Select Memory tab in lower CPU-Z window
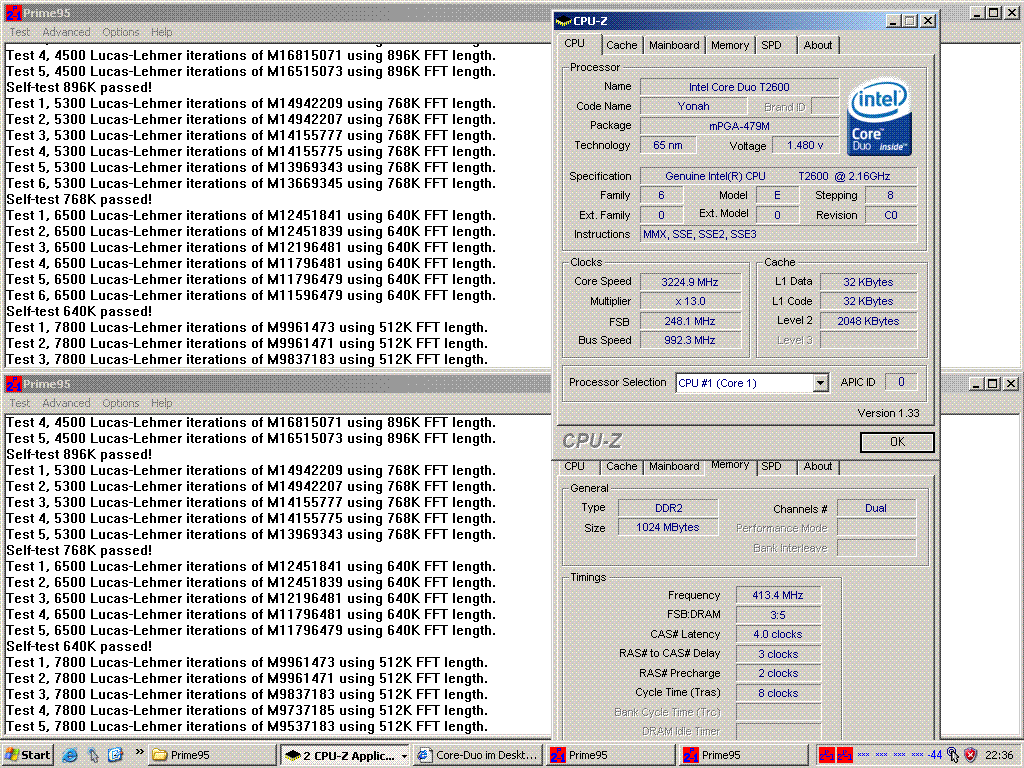The height and width of the screenshot is (768, 1024). tap(729, 465)
